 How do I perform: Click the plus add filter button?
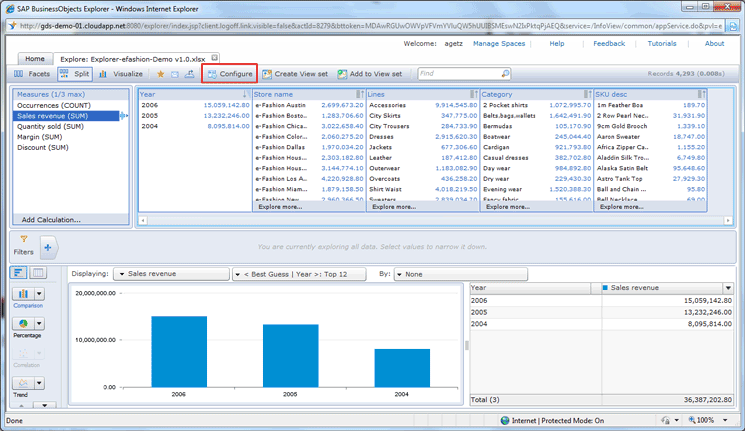(48, 247)
